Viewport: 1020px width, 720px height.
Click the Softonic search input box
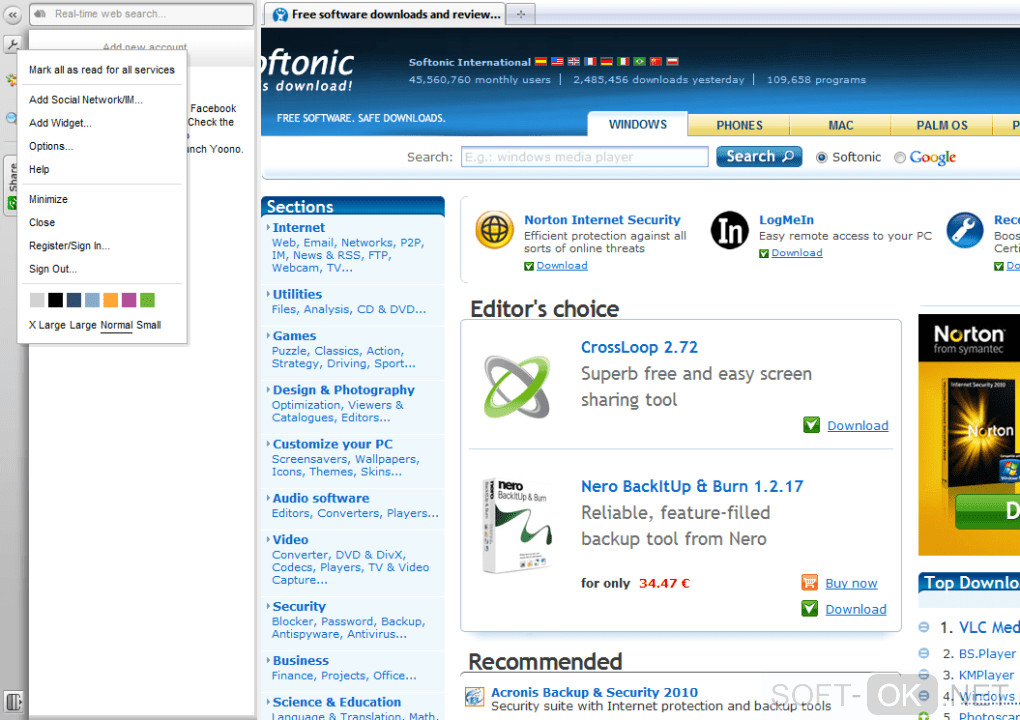(x=584, y=157)
